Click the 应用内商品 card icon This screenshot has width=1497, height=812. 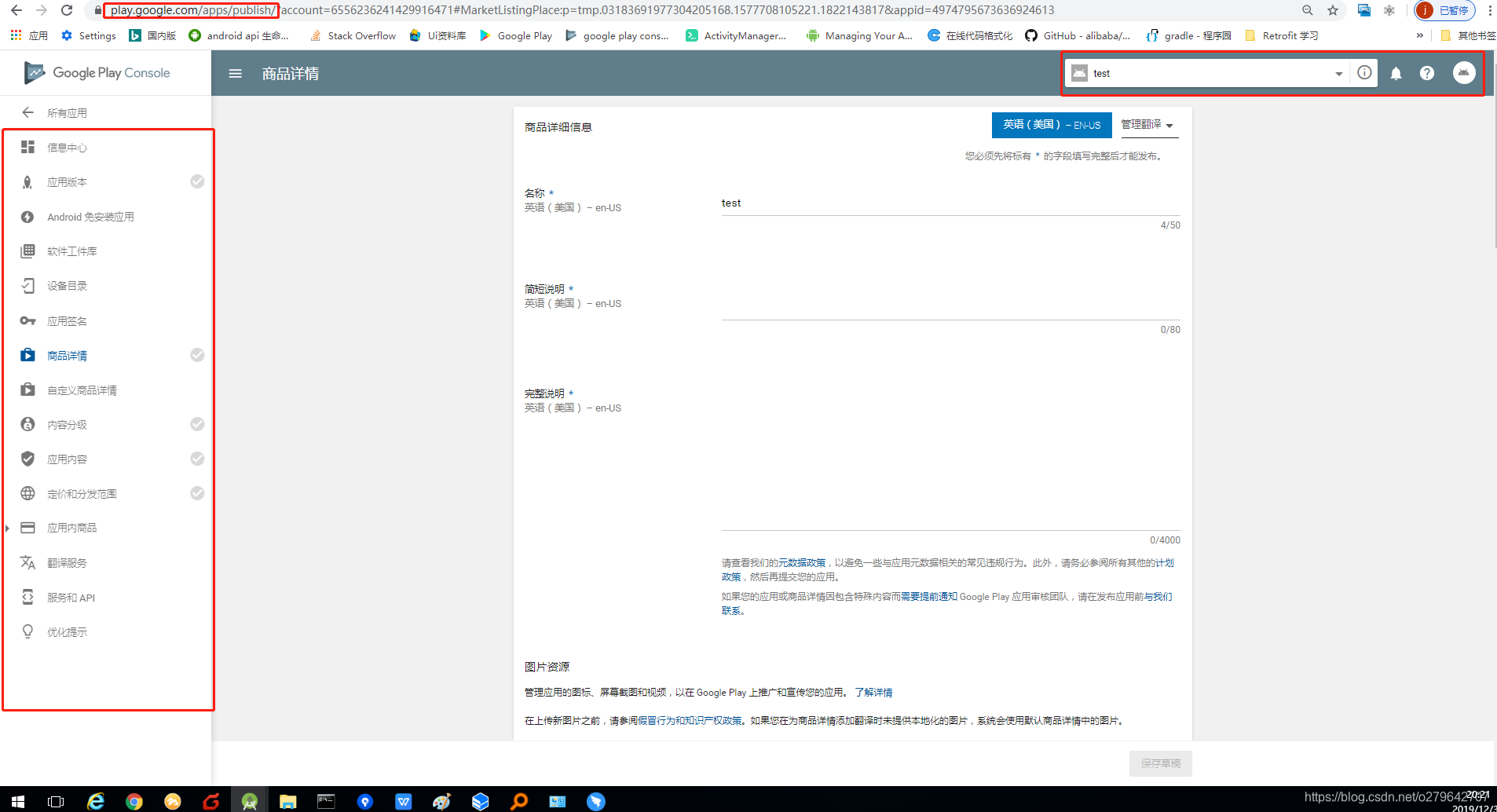[28, 528]
